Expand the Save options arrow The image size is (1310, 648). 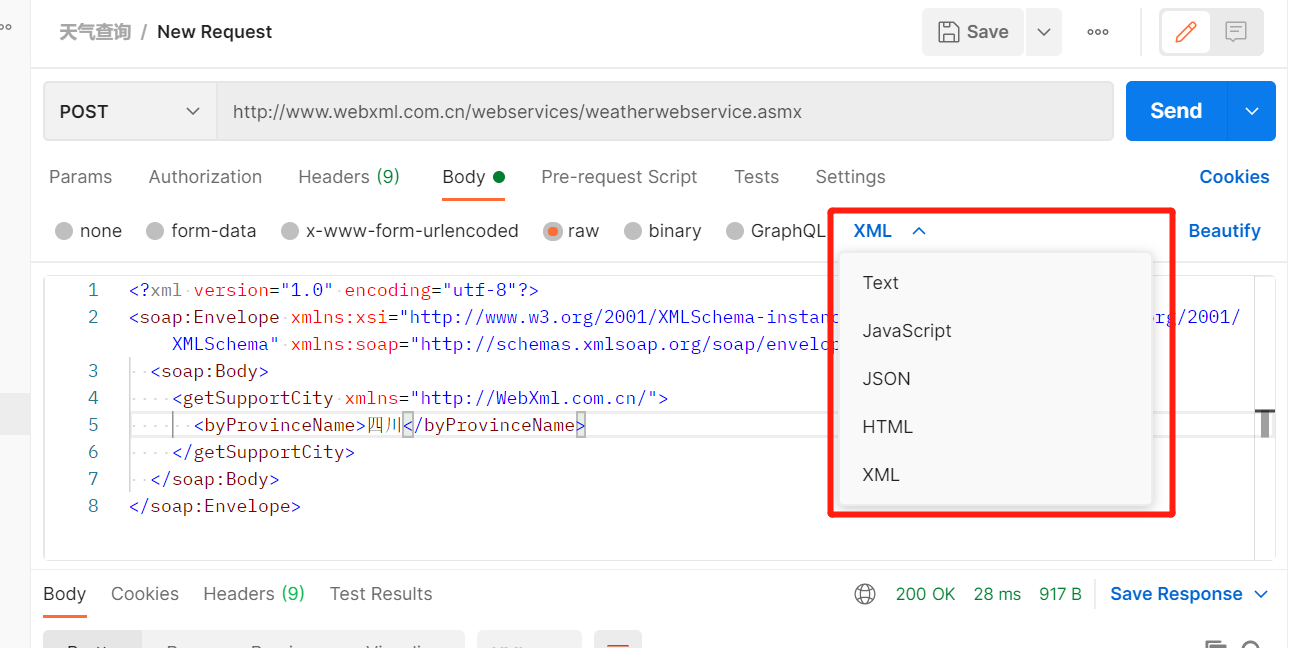click(1043, 32)
